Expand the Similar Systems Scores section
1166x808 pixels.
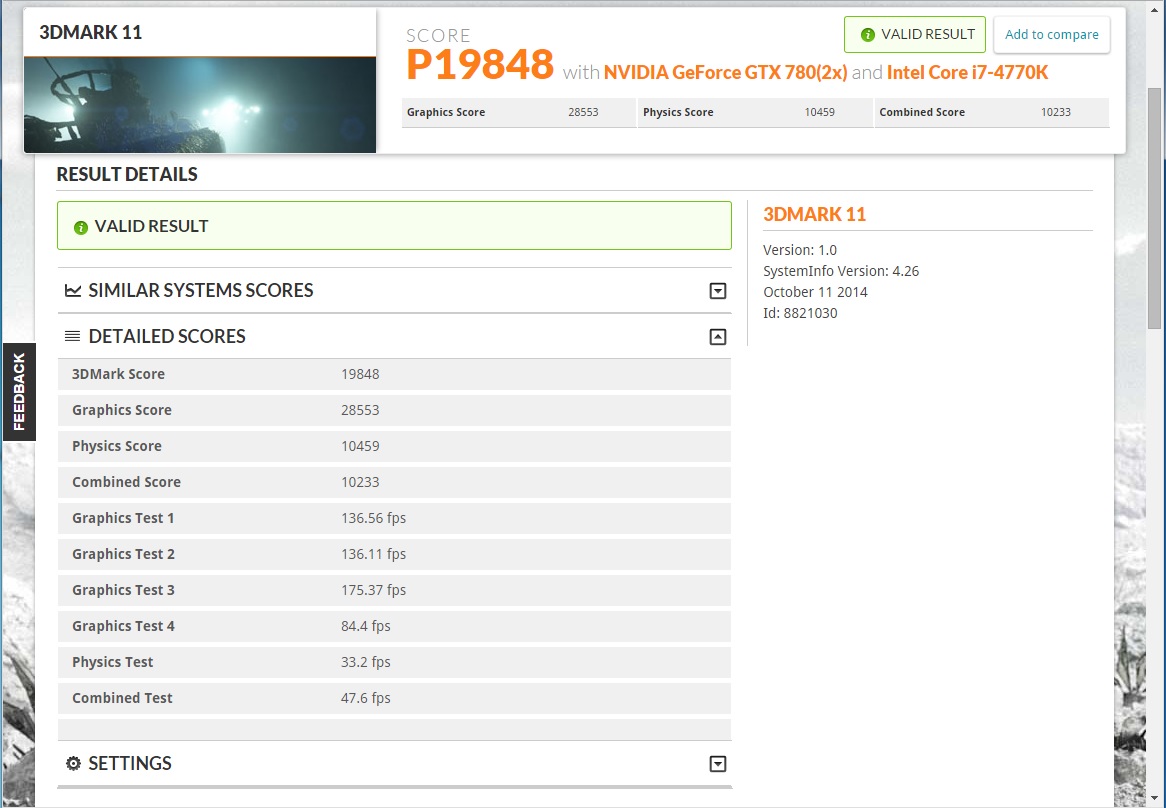coord(718,291)
